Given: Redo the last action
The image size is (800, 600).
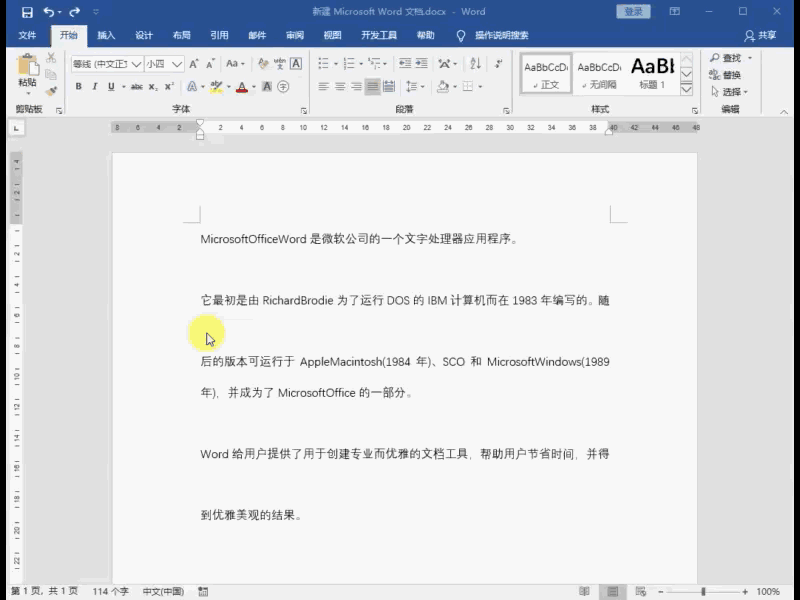Looking at the screenshot, I should [x=74, y=12].
